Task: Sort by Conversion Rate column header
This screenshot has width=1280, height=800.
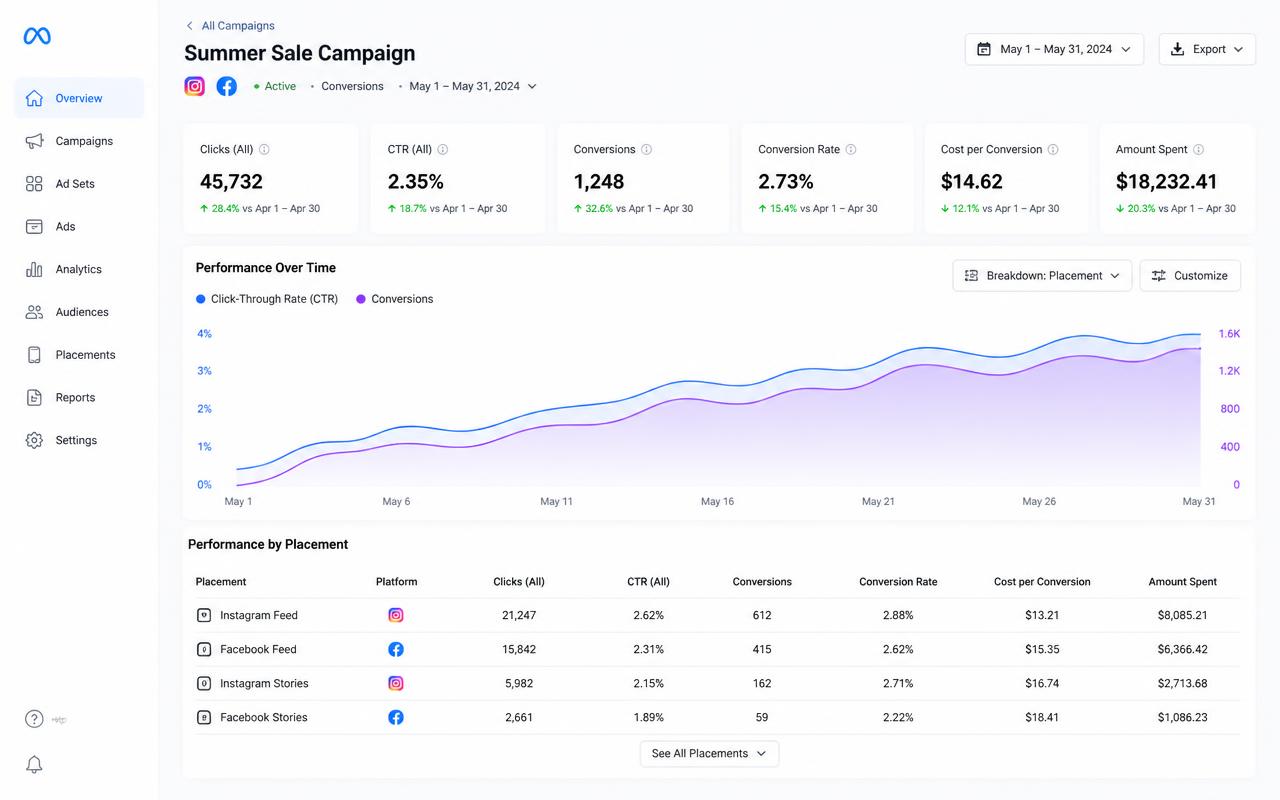Action: pyautogui.click(x=898, y=582)
